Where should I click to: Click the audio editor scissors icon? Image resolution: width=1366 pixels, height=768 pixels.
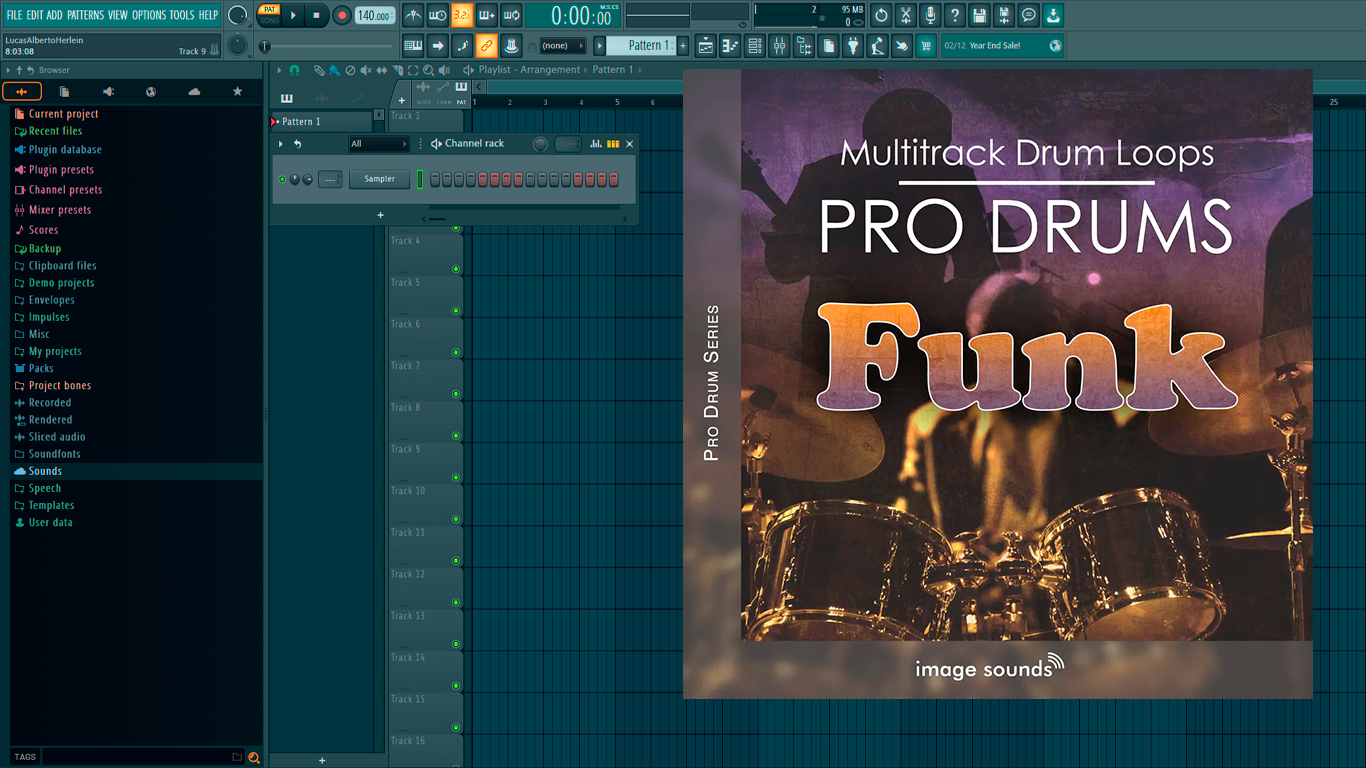click(x=906, y=15)
